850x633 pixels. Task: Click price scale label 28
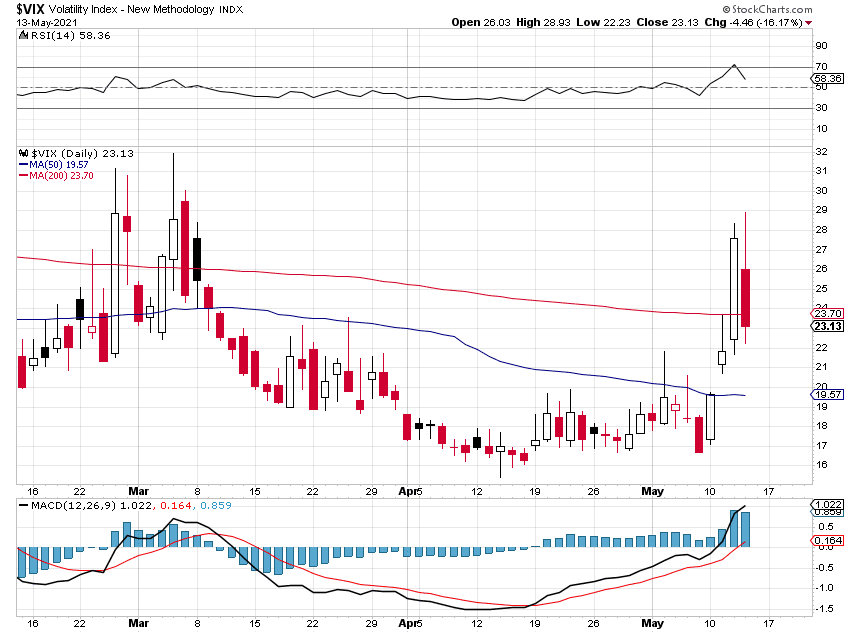pos(822,230)
